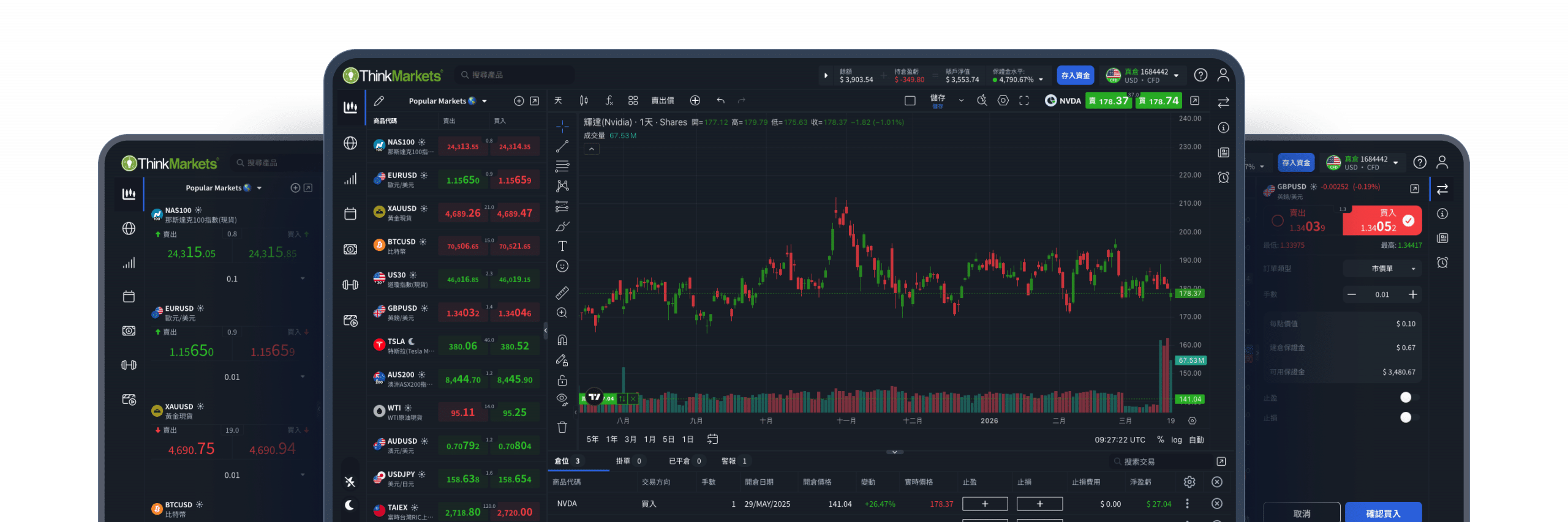Expand the 儲存 save layout chevron

click(x=961, y=101)
